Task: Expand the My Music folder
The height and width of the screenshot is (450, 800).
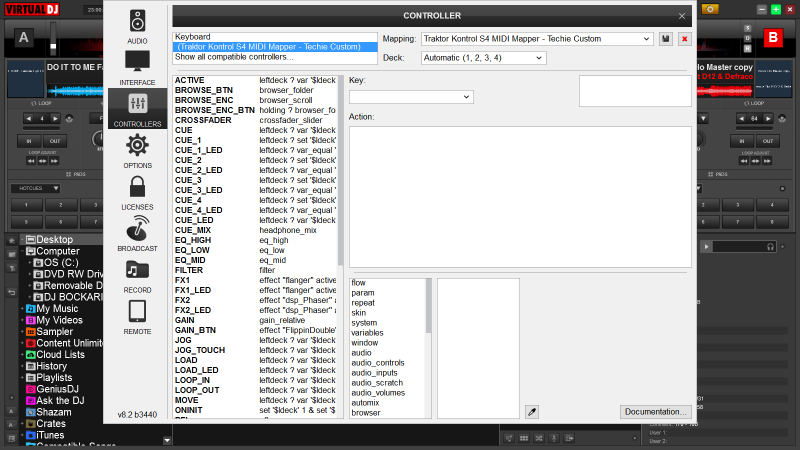Action: pos(22,309)
